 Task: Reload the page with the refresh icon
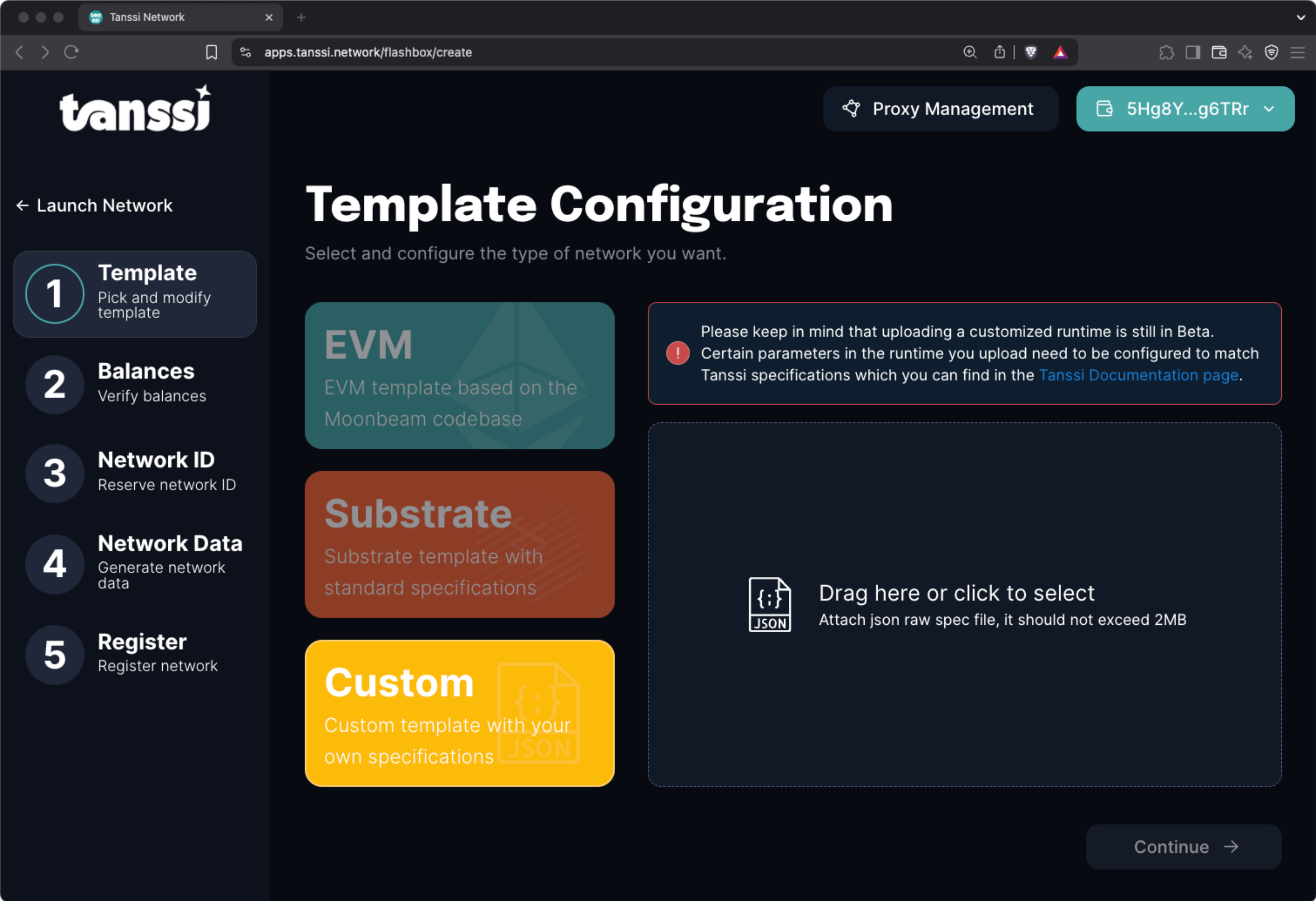pos(71,52)
